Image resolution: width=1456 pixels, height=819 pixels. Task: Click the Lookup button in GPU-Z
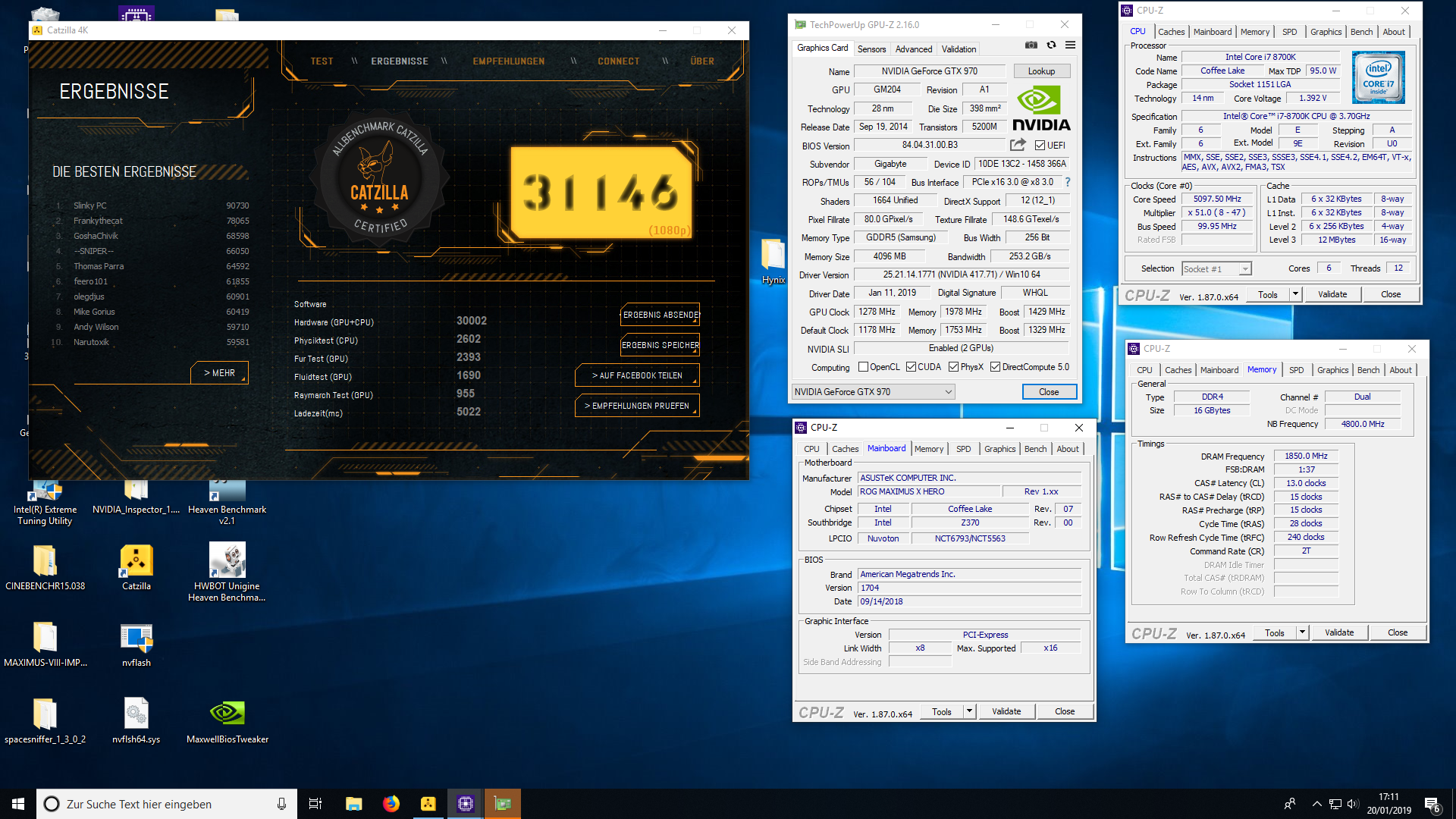(x=1041, y=71)
